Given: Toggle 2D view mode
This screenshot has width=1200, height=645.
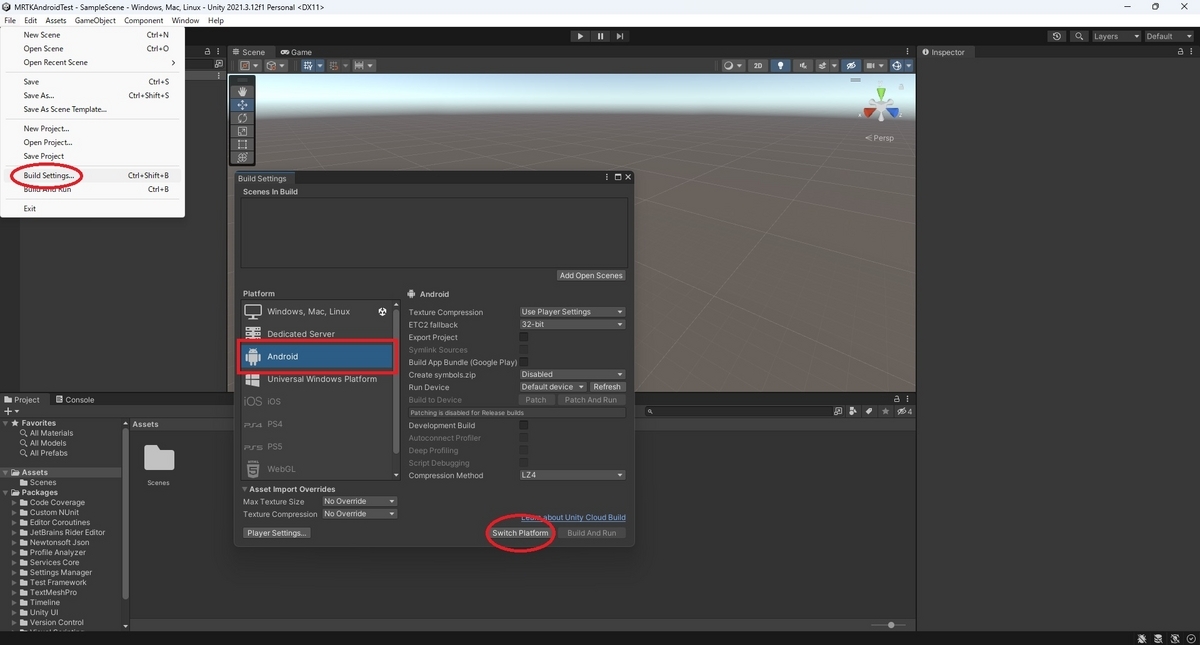Looking at the screenshot, I should click(758, 65).
